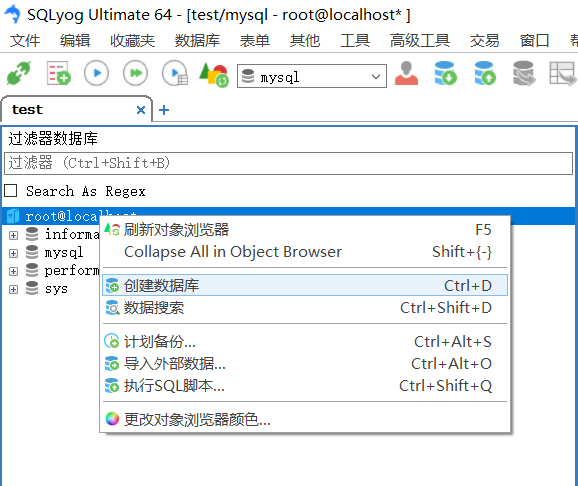Viewport: 578px width, 486px height.
Task: Click the performance_schema database icon
Action: [32, 270]
